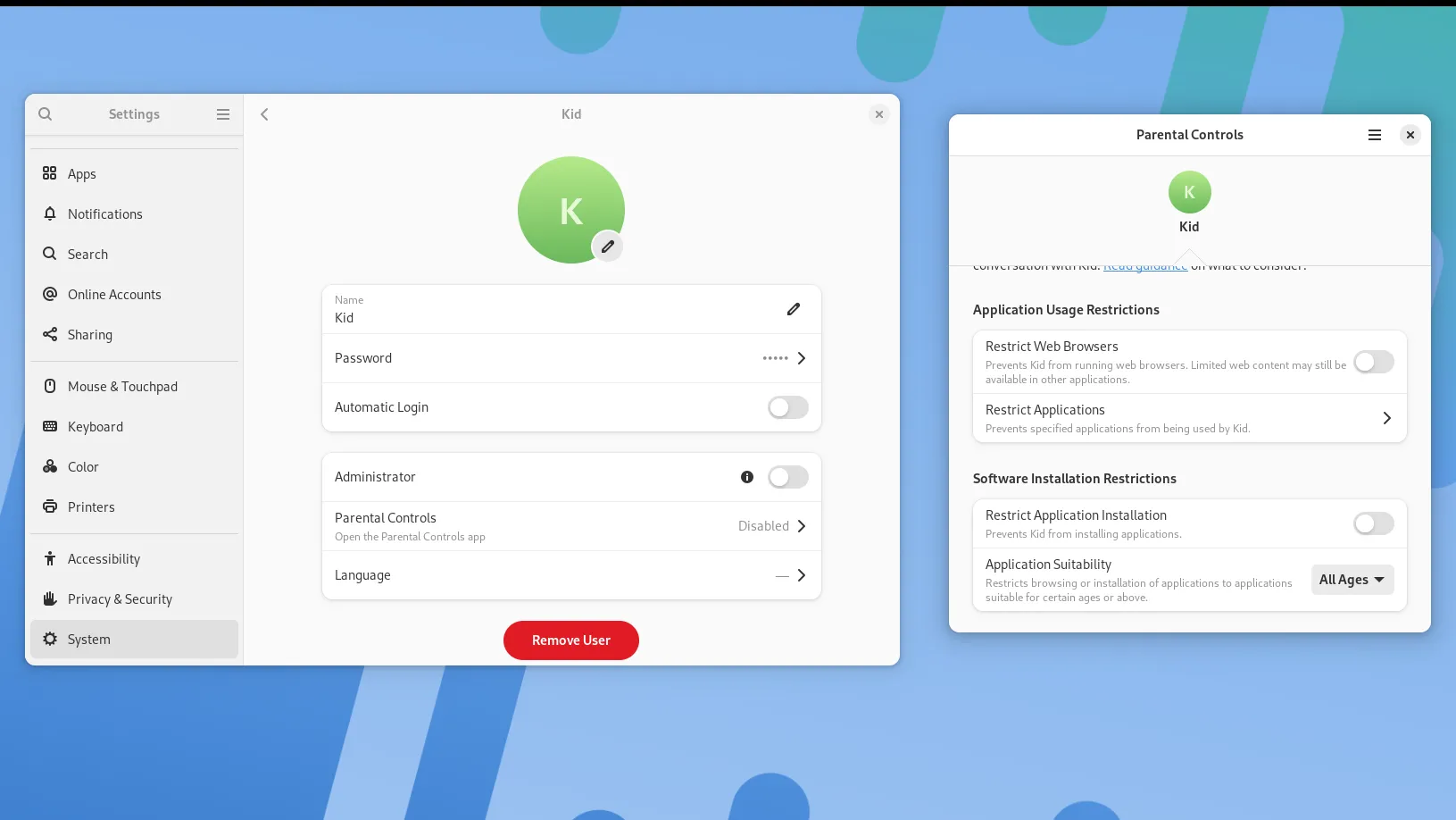The height and width of the screenshot is (820, 1456).
Task: Select Color in Settings sidebar
Action: 134,466
